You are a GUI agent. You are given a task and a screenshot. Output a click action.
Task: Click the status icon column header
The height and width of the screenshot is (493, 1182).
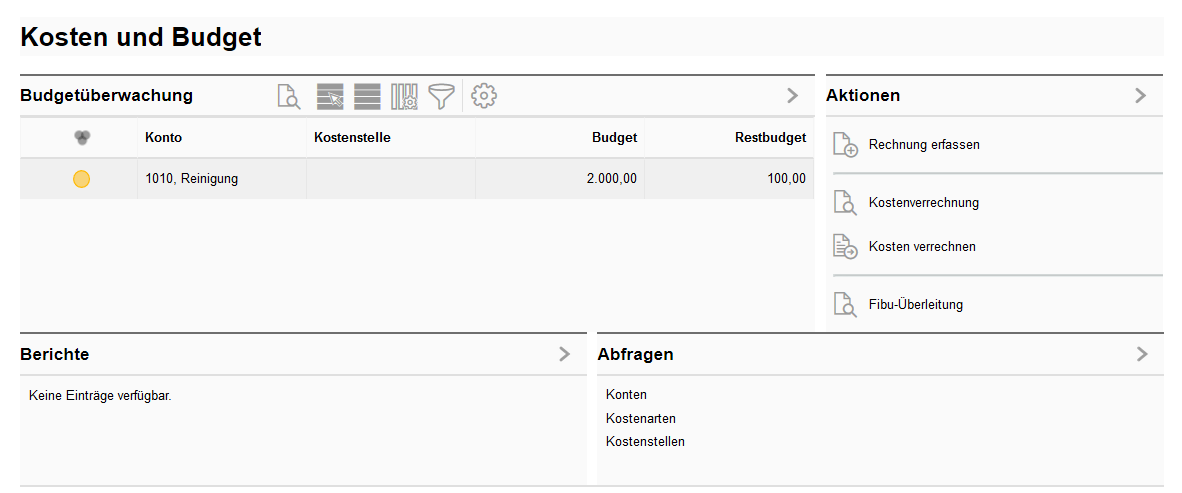(82, 138)
